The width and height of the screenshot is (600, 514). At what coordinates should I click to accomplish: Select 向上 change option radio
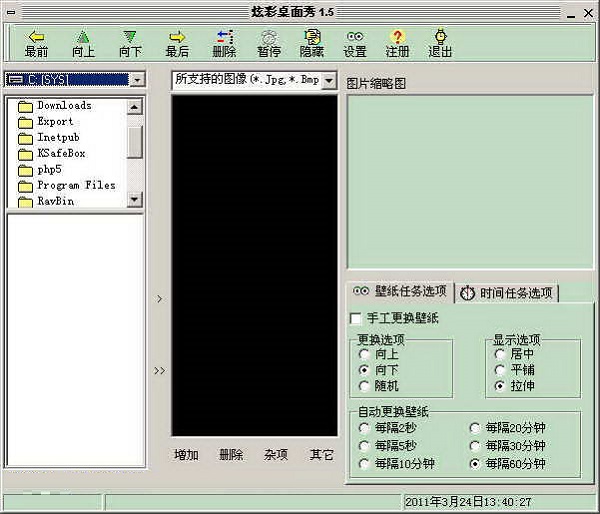[x=364, y=354]
